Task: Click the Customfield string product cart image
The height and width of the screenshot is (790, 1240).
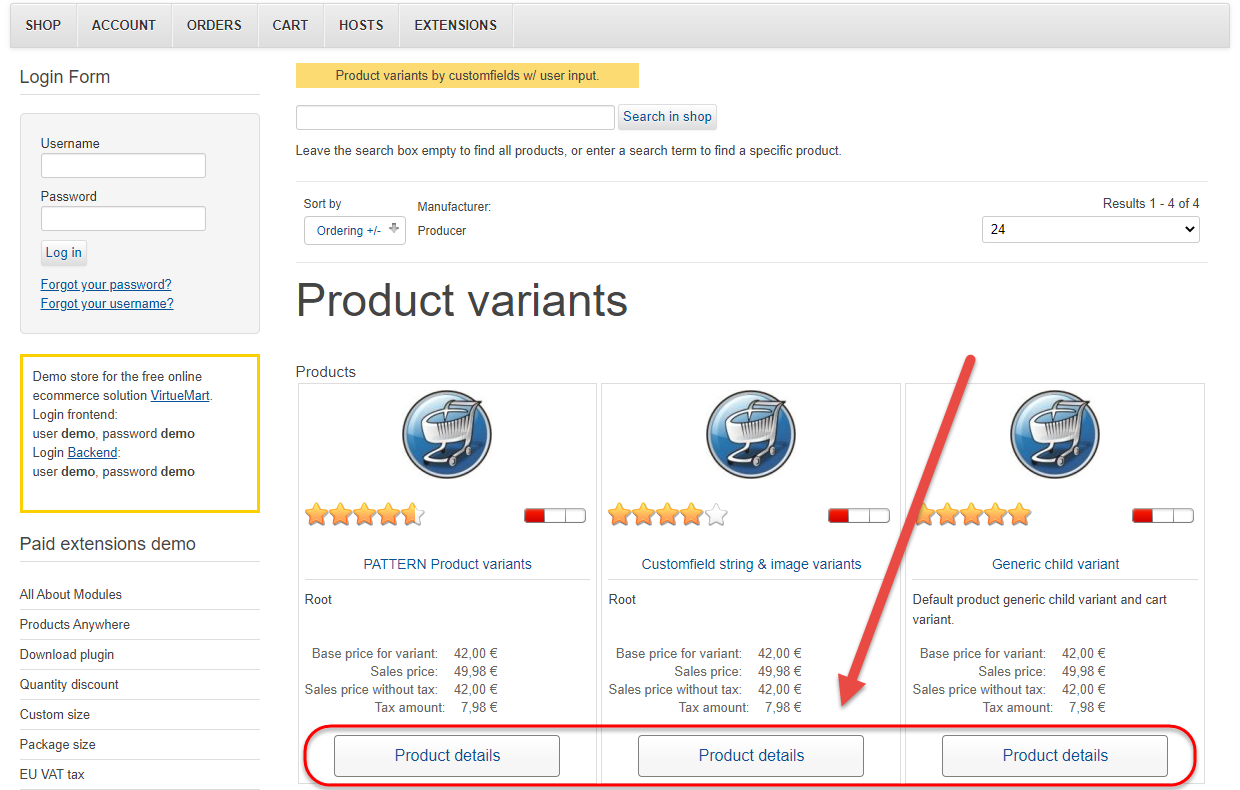Action: coord(751,435)
